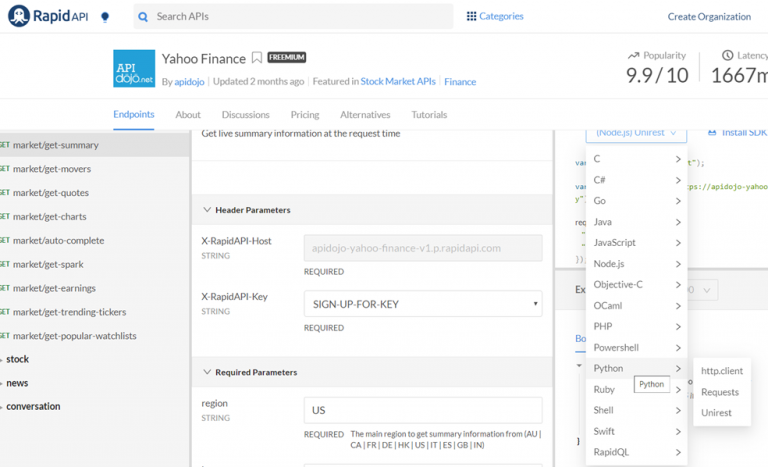Open the Stock Market APIs link
Image resolution: width=768 pixels, height=467 pixels.
click(399, 82)
